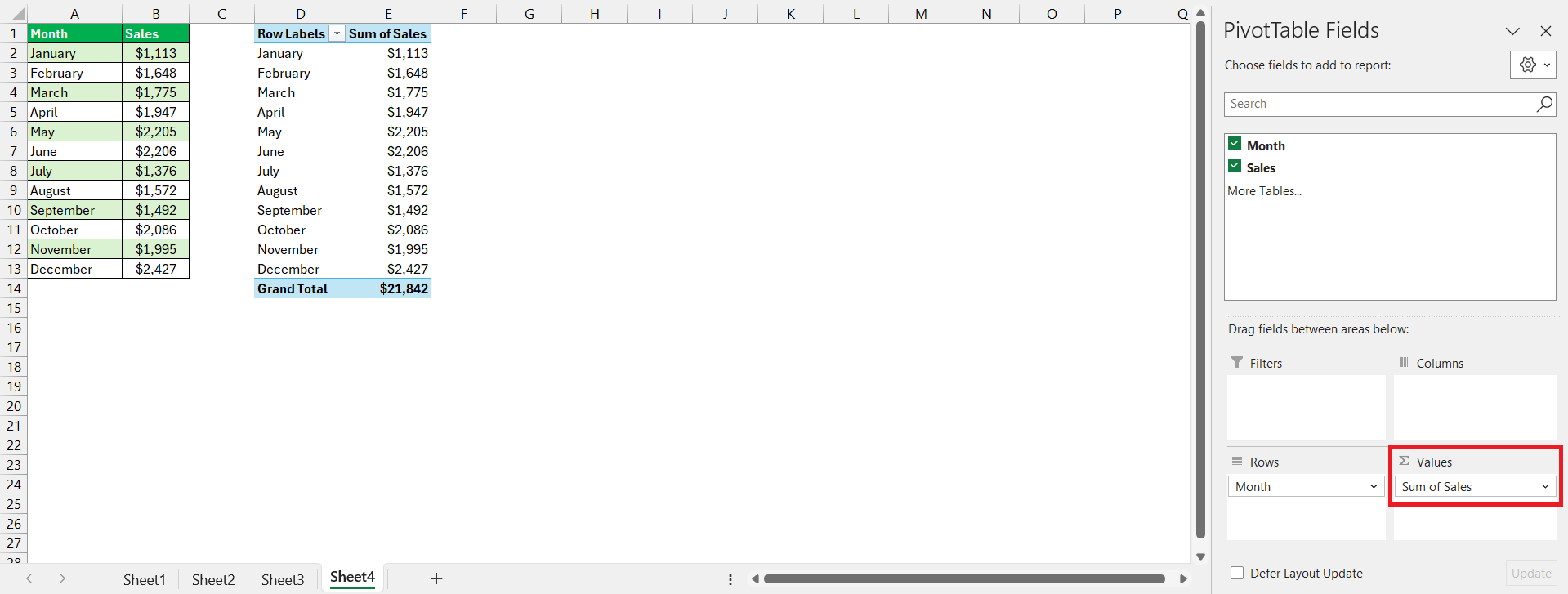The height and width of the screenshot is (594, 1568).
Task: Click pivot value $2,427 in column E
Action: pos(388,269)
